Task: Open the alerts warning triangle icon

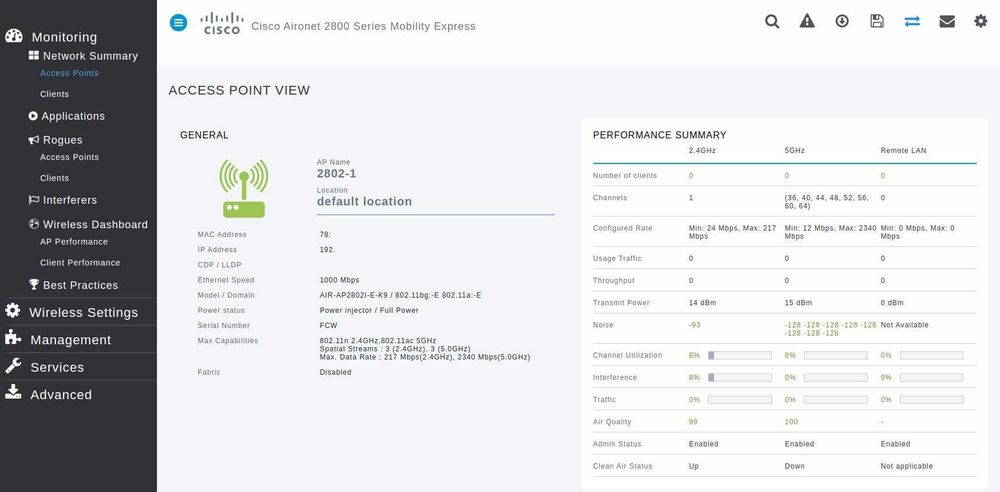Action: click(807, 21)
